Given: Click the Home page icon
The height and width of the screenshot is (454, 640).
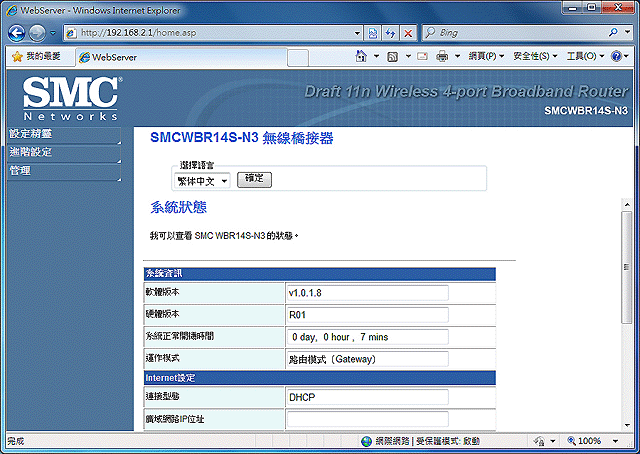Looking at the screenshot, I should 361,56.
